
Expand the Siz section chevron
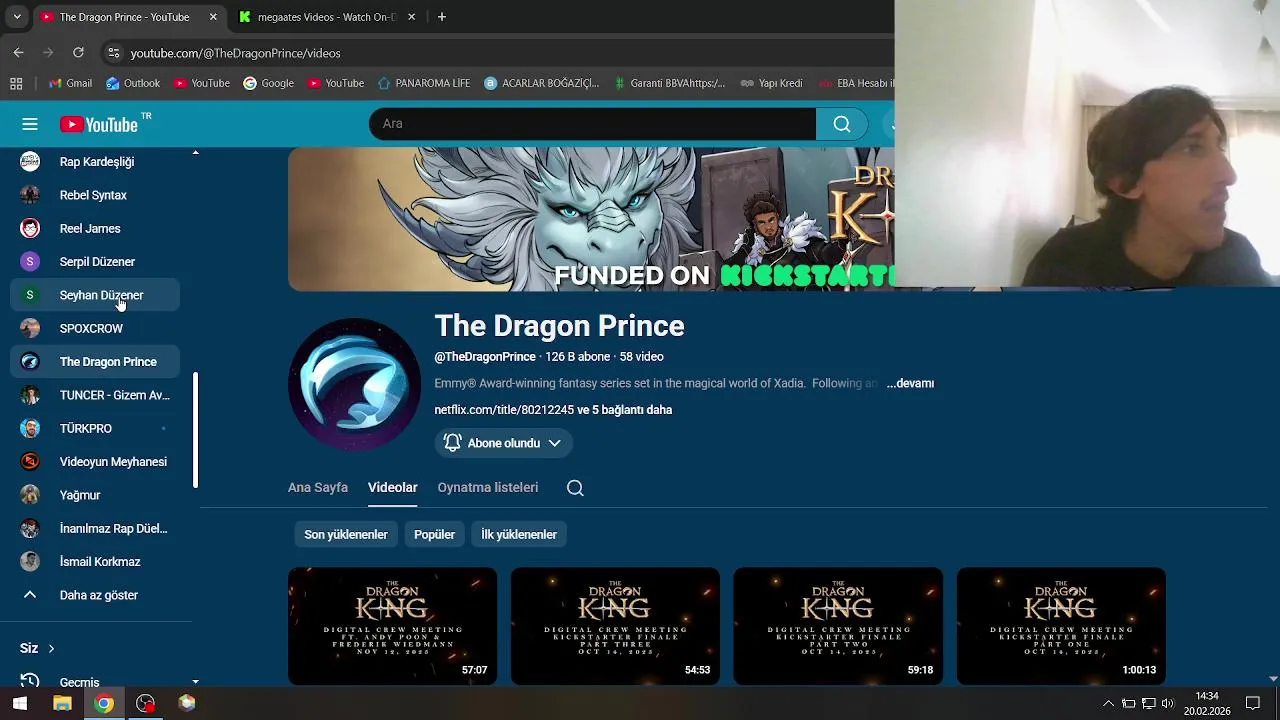point(51,648)
